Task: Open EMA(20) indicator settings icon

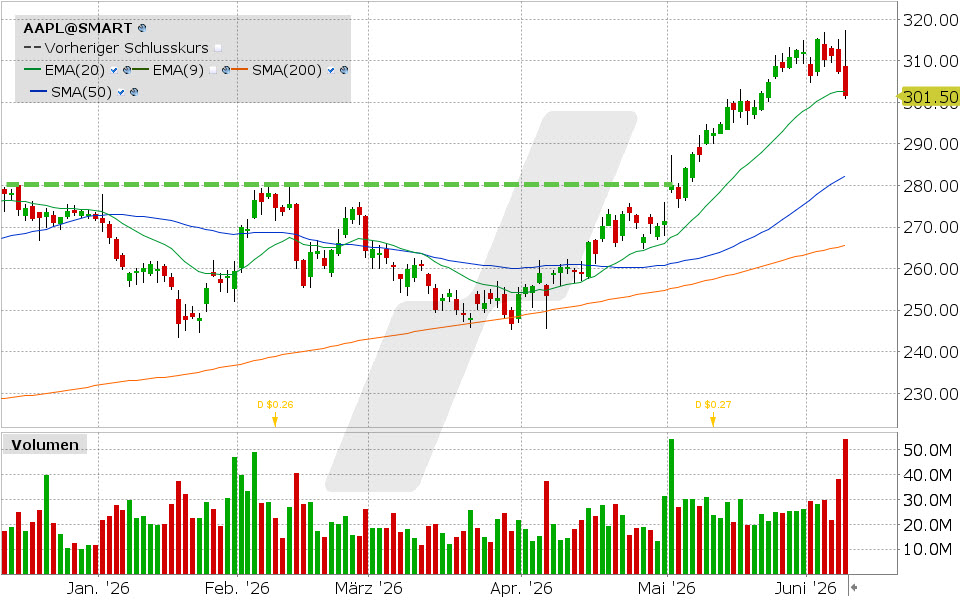Action: tap(127, 70)
